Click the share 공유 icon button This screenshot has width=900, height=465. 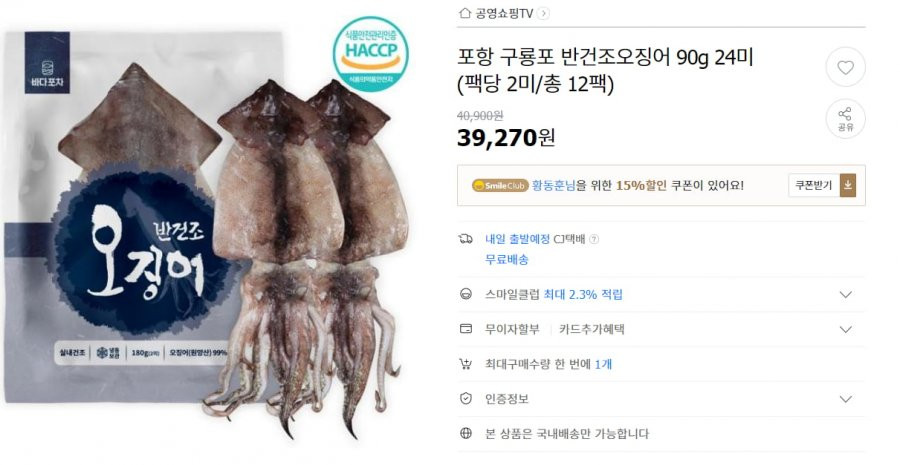[x=845, y=119]
